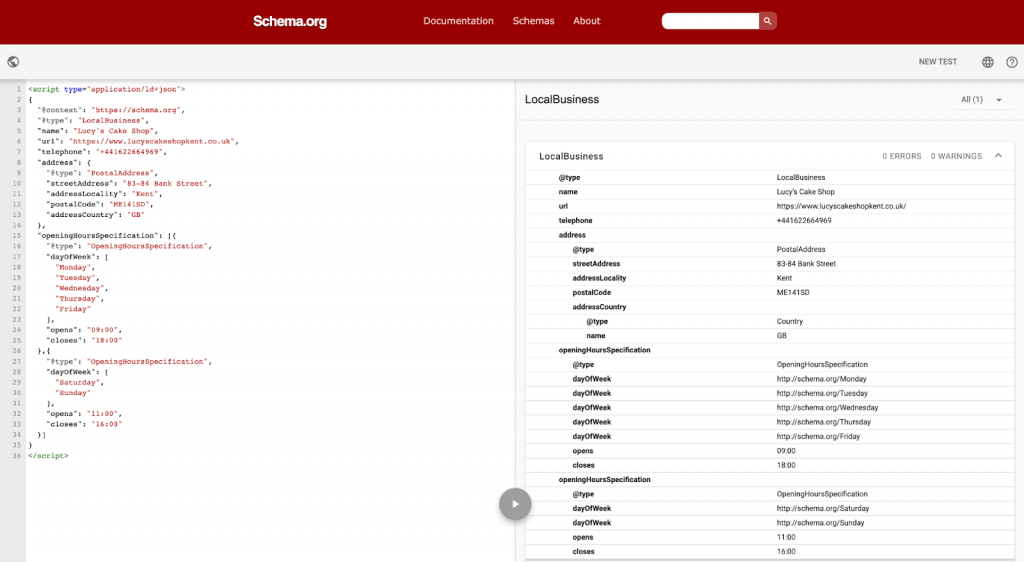Click "telephone" line in the code editor
1024x562 pixels.
[102, 152]
